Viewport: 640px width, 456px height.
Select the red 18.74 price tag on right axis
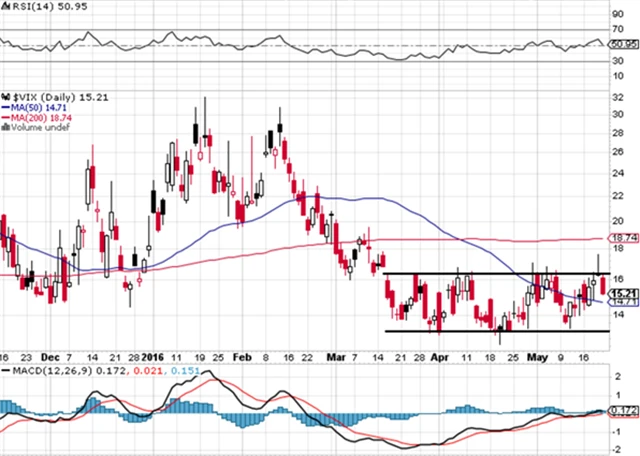click(x=623, y=238)
